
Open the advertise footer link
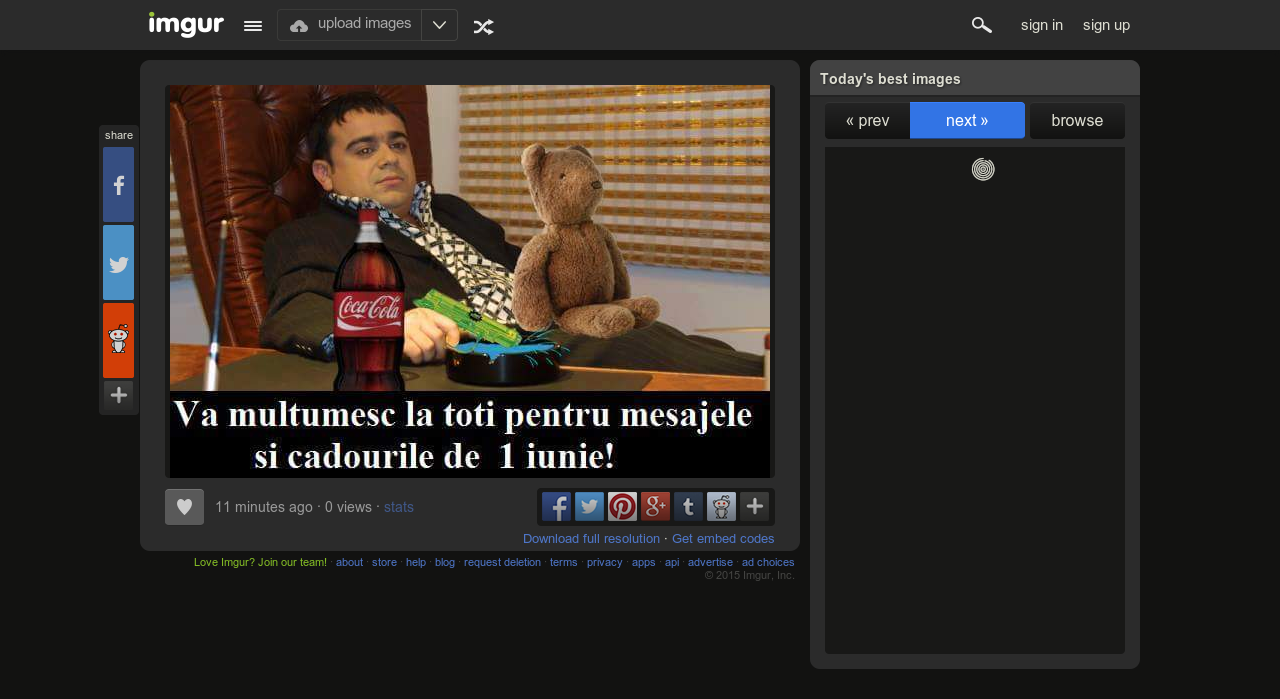click(710, 562)
